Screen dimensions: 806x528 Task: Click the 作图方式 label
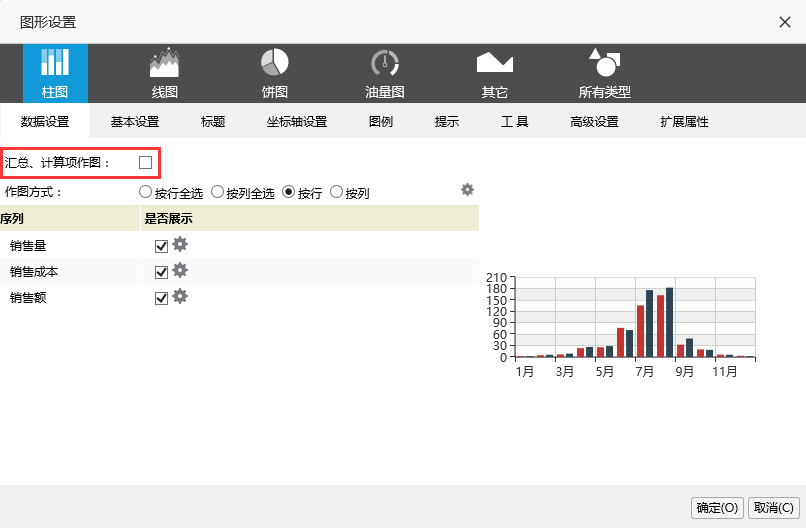(33, 192)
